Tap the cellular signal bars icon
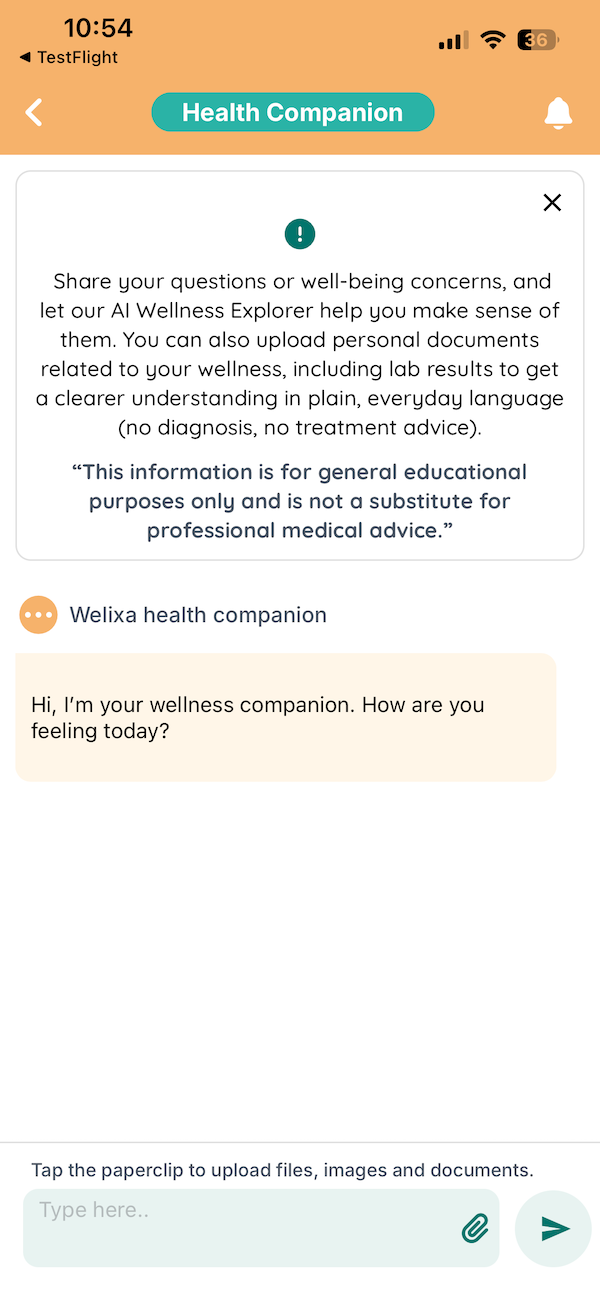This screenshot has width=600, height=1298. coord(453,41)
